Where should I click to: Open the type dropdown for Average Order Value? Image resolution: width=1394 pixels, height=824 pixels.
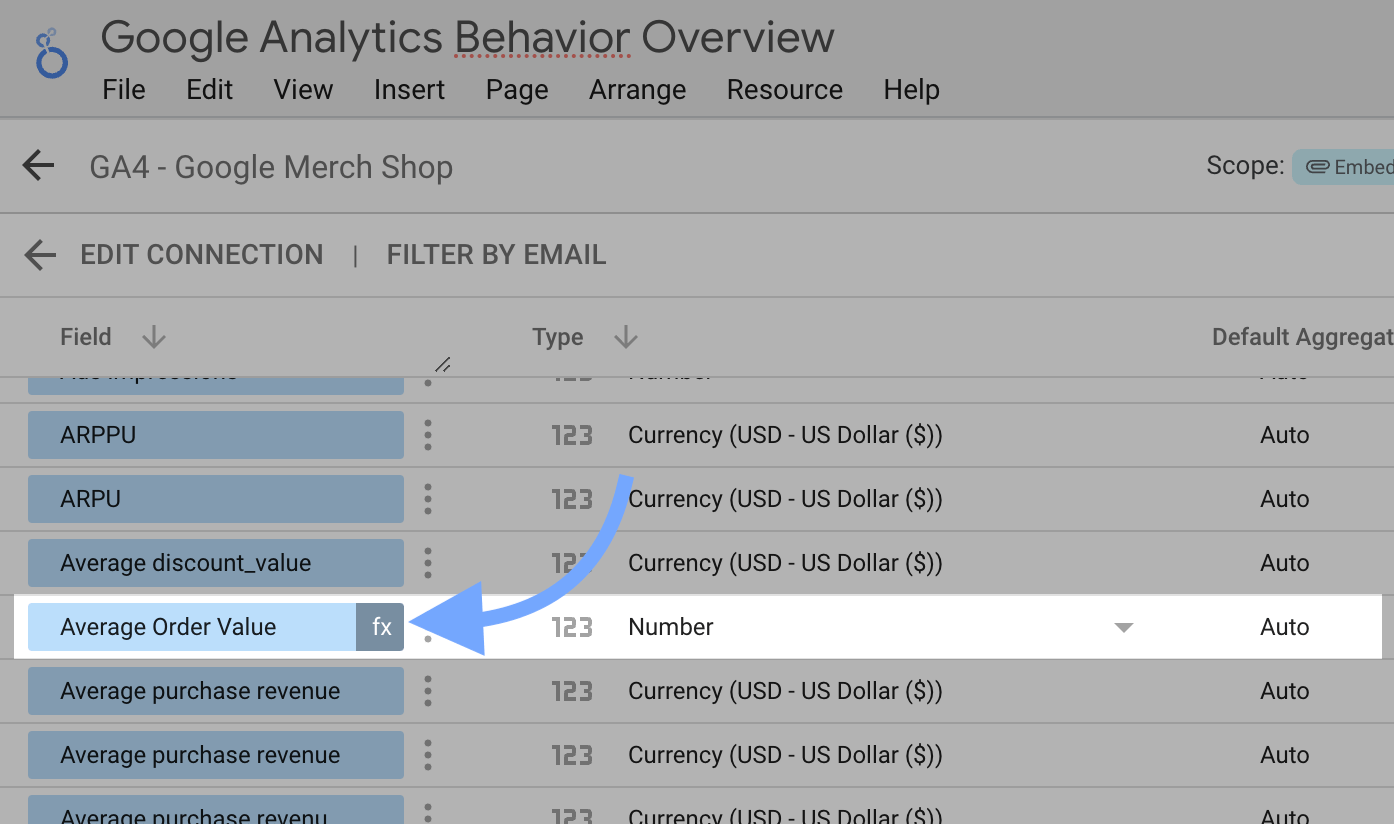1124,627
